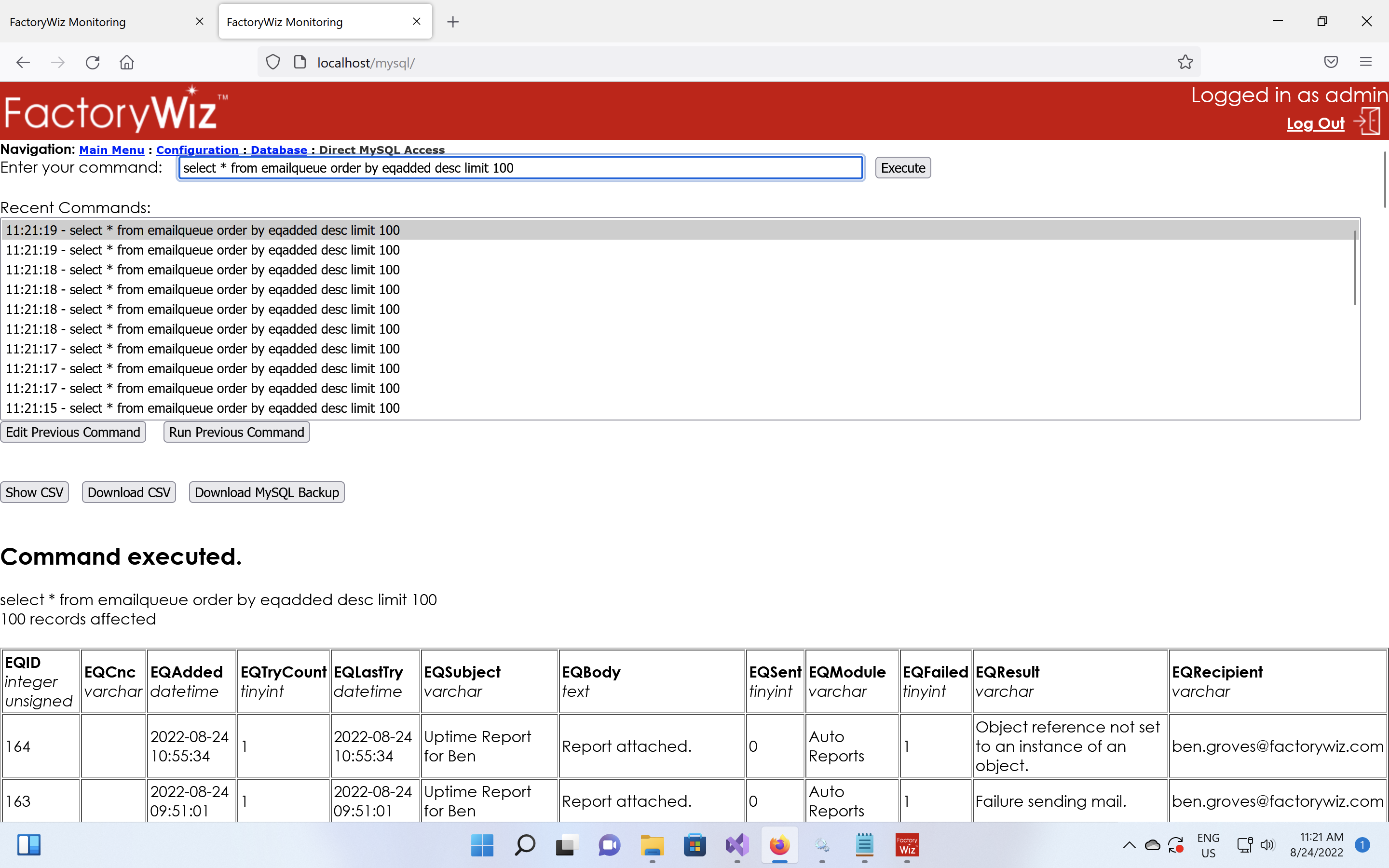Image resolution: width=1389 pixels, height=868 pixels.
Task: Show hidden system tray icons chevron
Action: tap(1129, 845)
